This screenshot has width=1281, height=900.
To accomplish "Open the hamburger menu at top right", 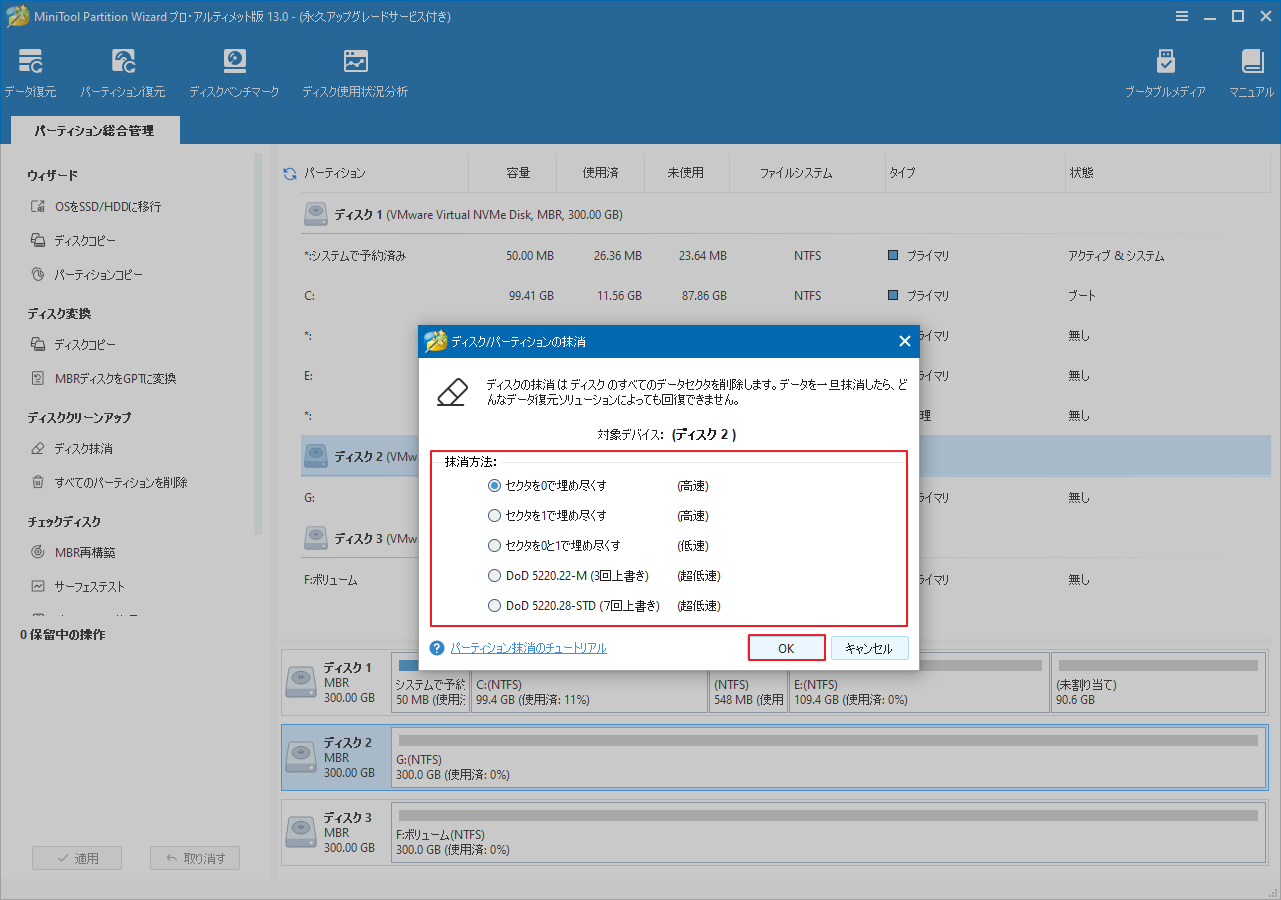I will (1181, 15).
